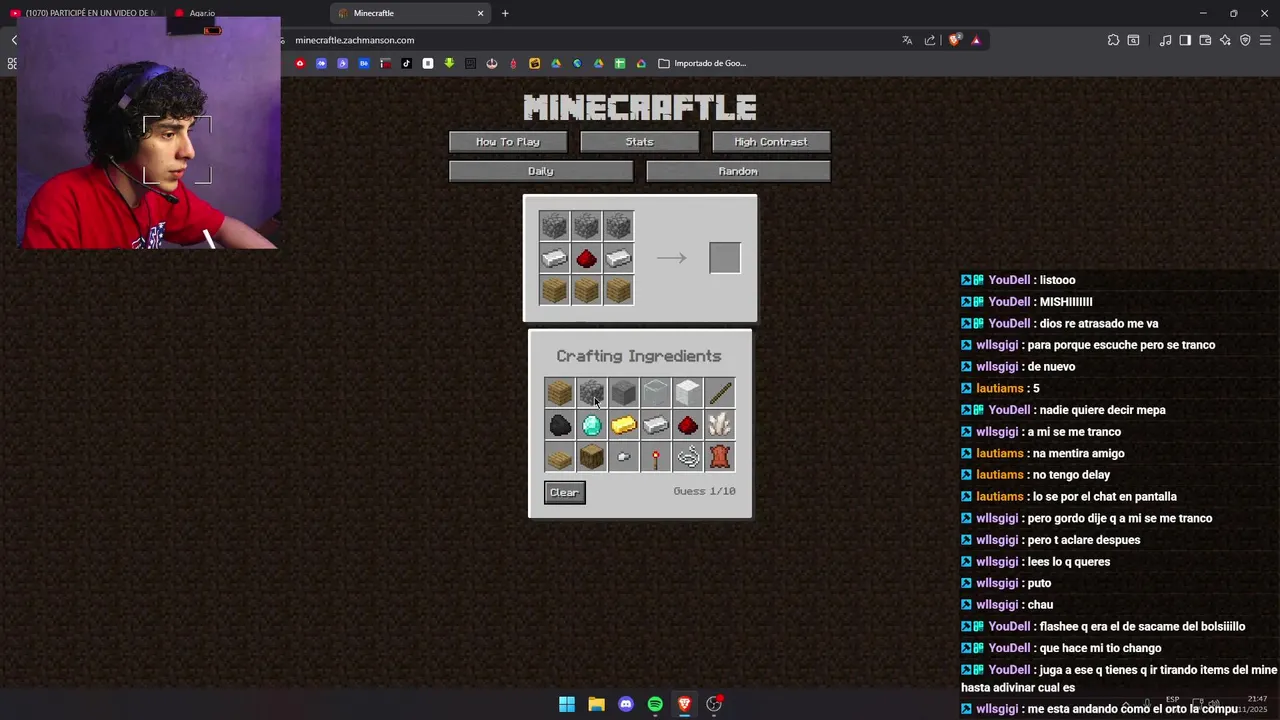Choose the redstone torch ingredient
The width and height of the screenshot is (1280, 720).
tap(655, 457)
